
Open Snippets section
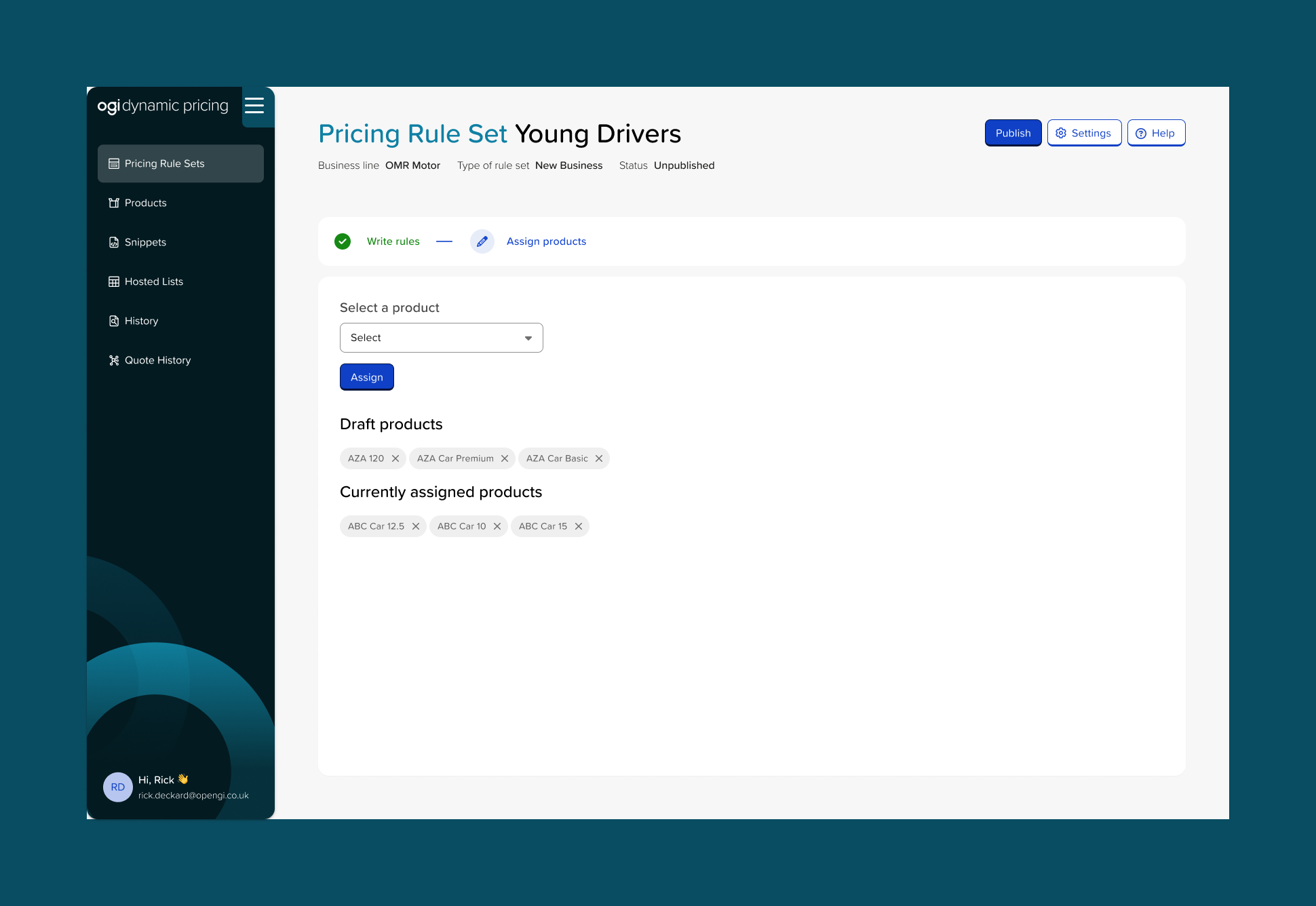pyautogui.click(x=145, y=242)
